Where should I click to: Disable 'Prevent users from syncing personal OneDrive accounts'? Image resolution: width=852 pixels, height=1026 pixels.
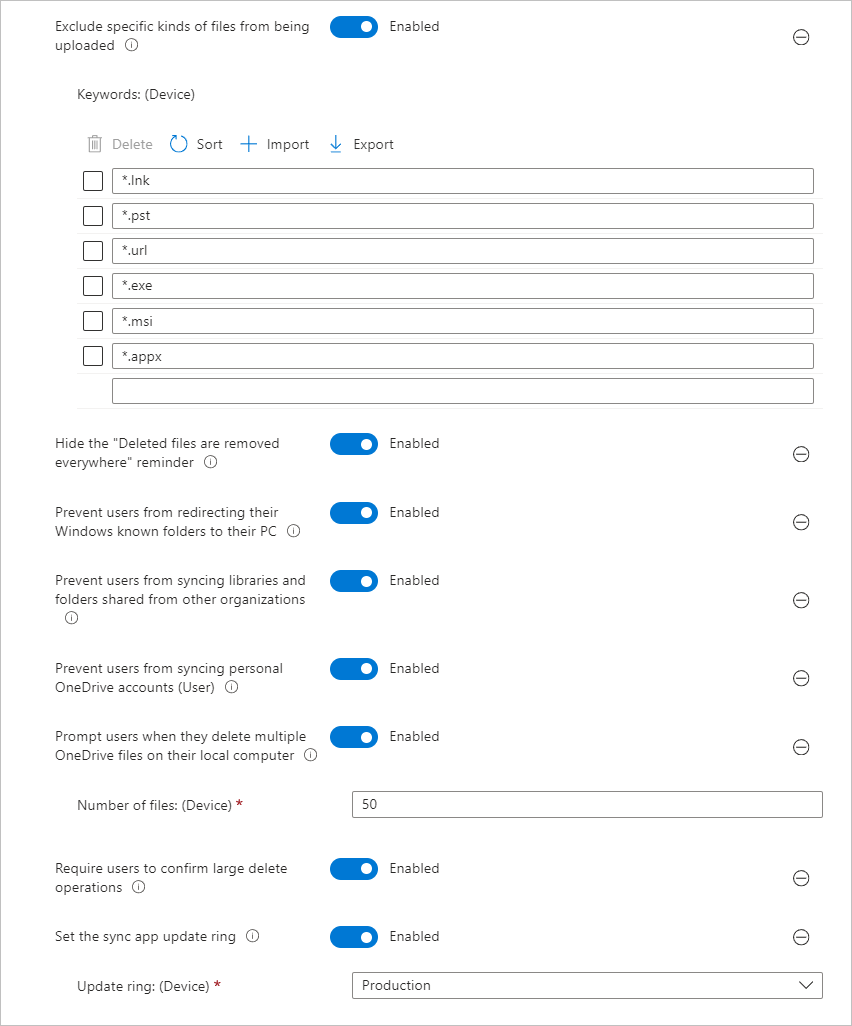[354, 668]
